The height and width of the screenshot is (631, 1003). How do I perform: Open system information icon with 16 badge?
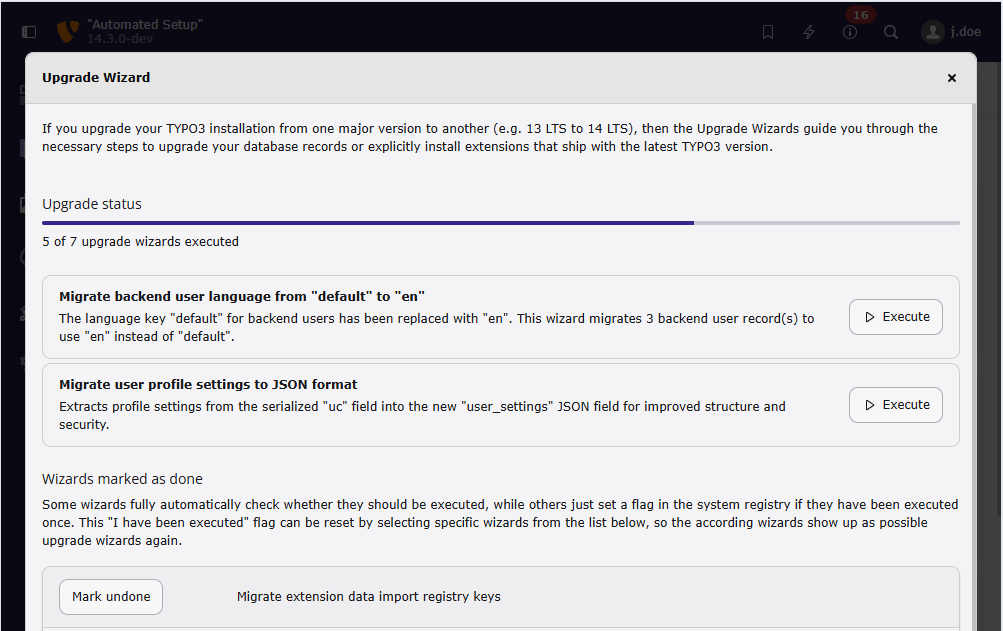point(850,32)
